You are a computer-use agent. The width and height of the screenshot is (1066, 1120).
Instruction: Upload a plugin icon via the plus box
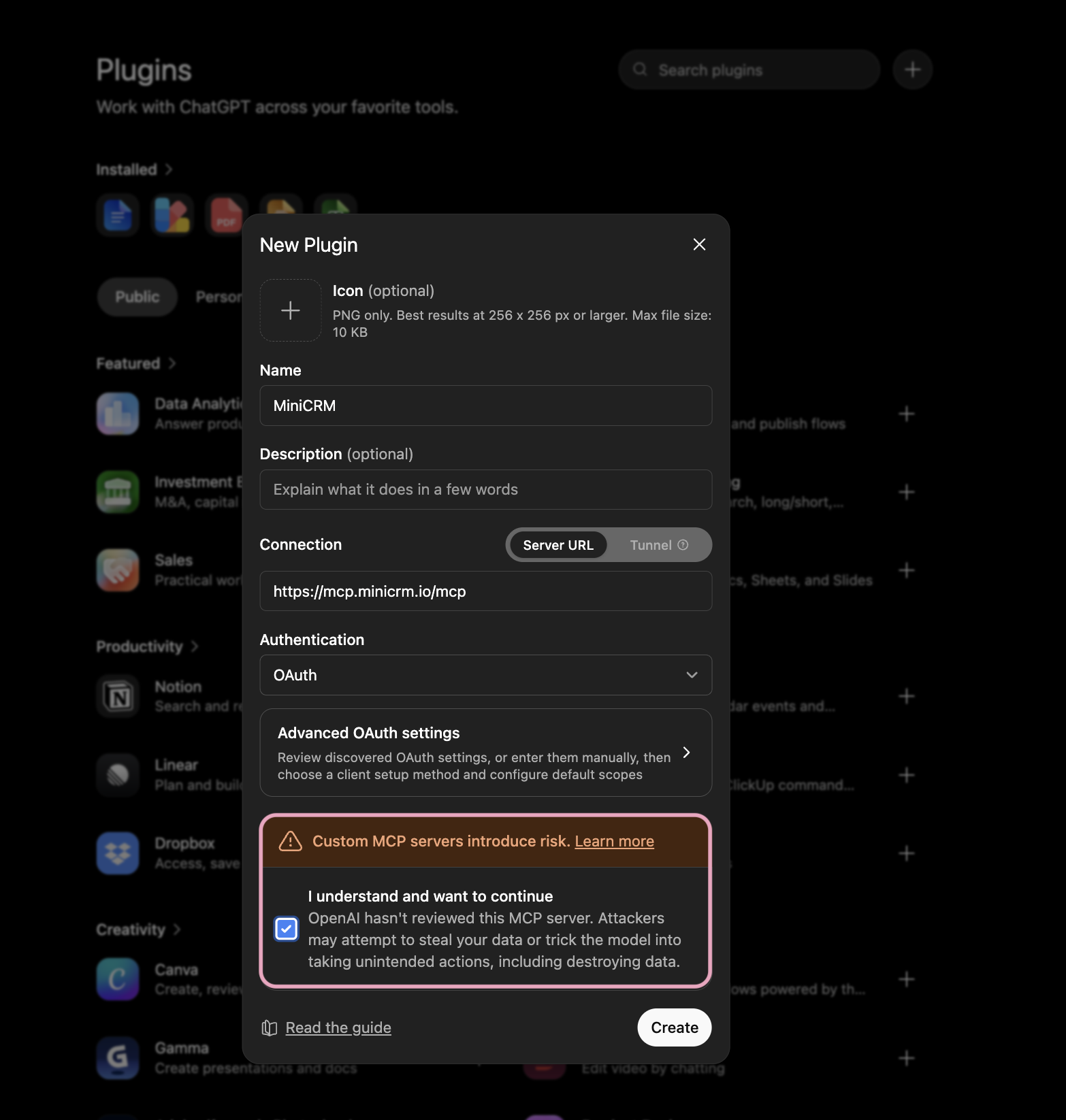click(x=291, y=310)
